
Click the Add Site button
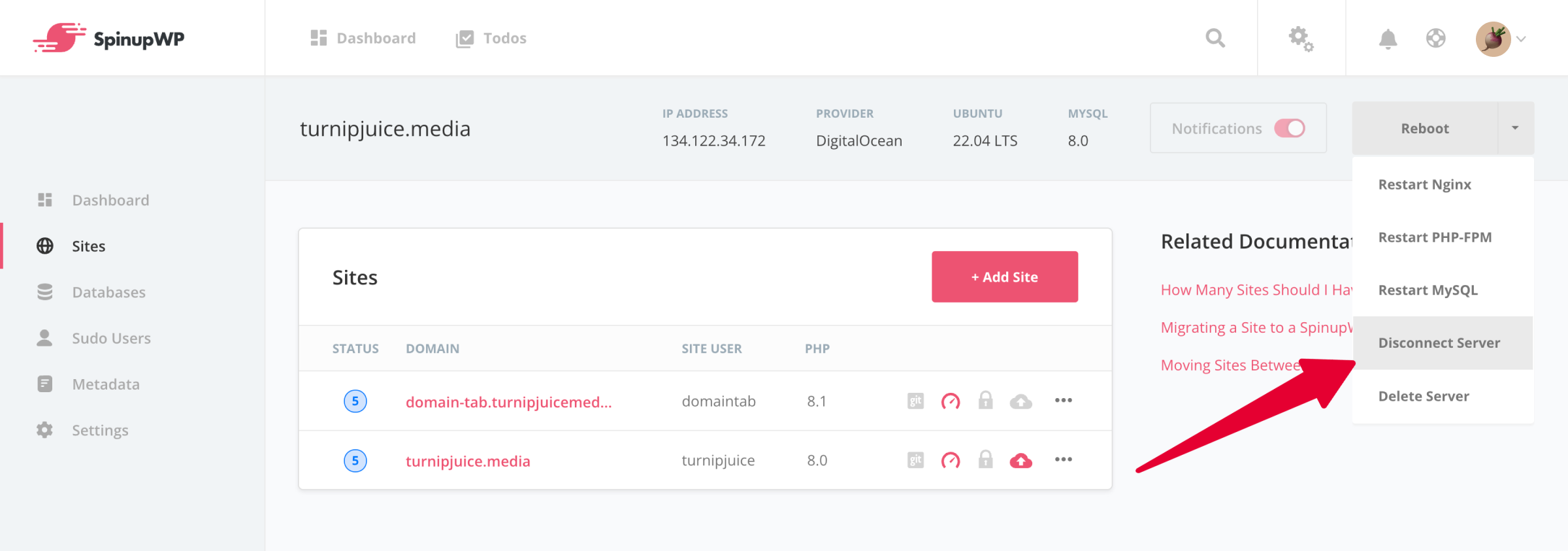1004,276
